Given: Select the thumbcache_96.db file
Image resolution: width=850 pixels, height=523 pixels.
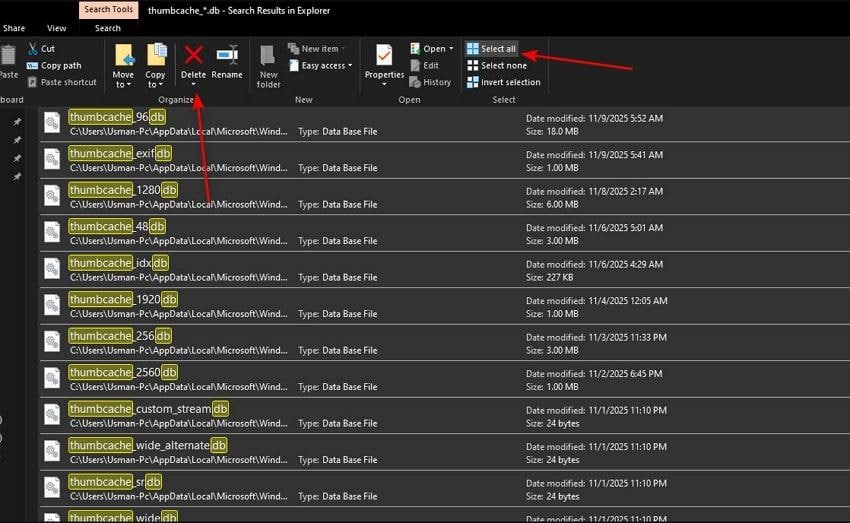Looking at the screenshot, I should (445, 124).
